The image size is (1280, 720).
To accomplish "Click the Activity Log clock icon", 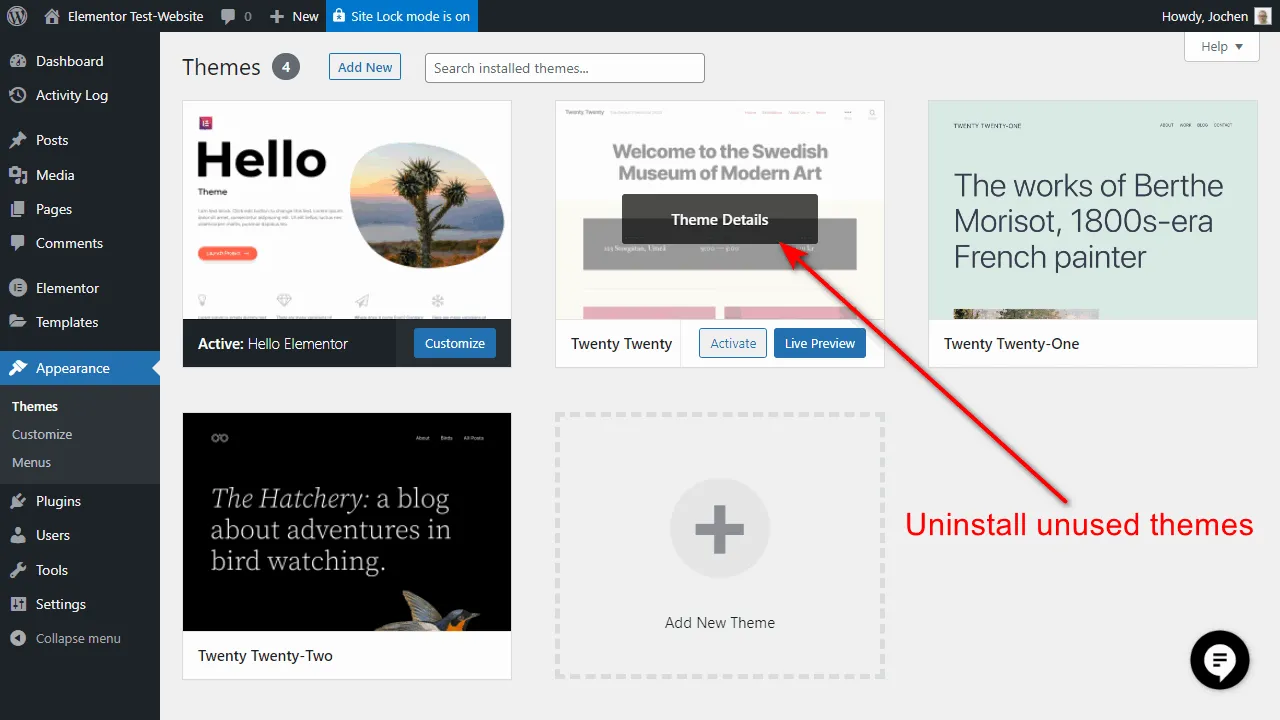I will click(18, 95).
